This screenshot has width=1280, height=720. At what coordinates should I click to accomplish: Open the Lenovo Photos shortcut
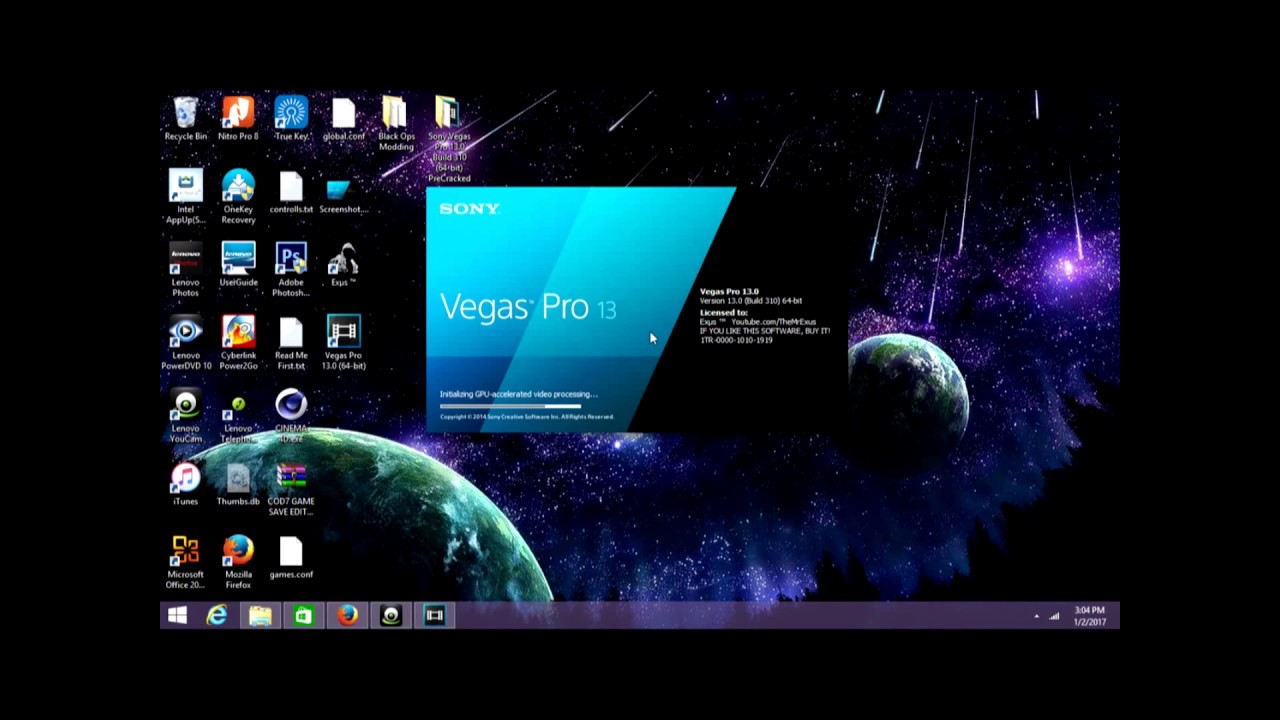tap(185, 269)
